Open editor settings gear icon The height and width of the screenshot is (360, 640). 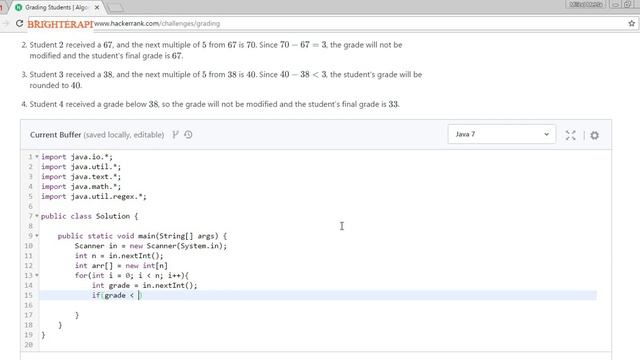point(594,135)
